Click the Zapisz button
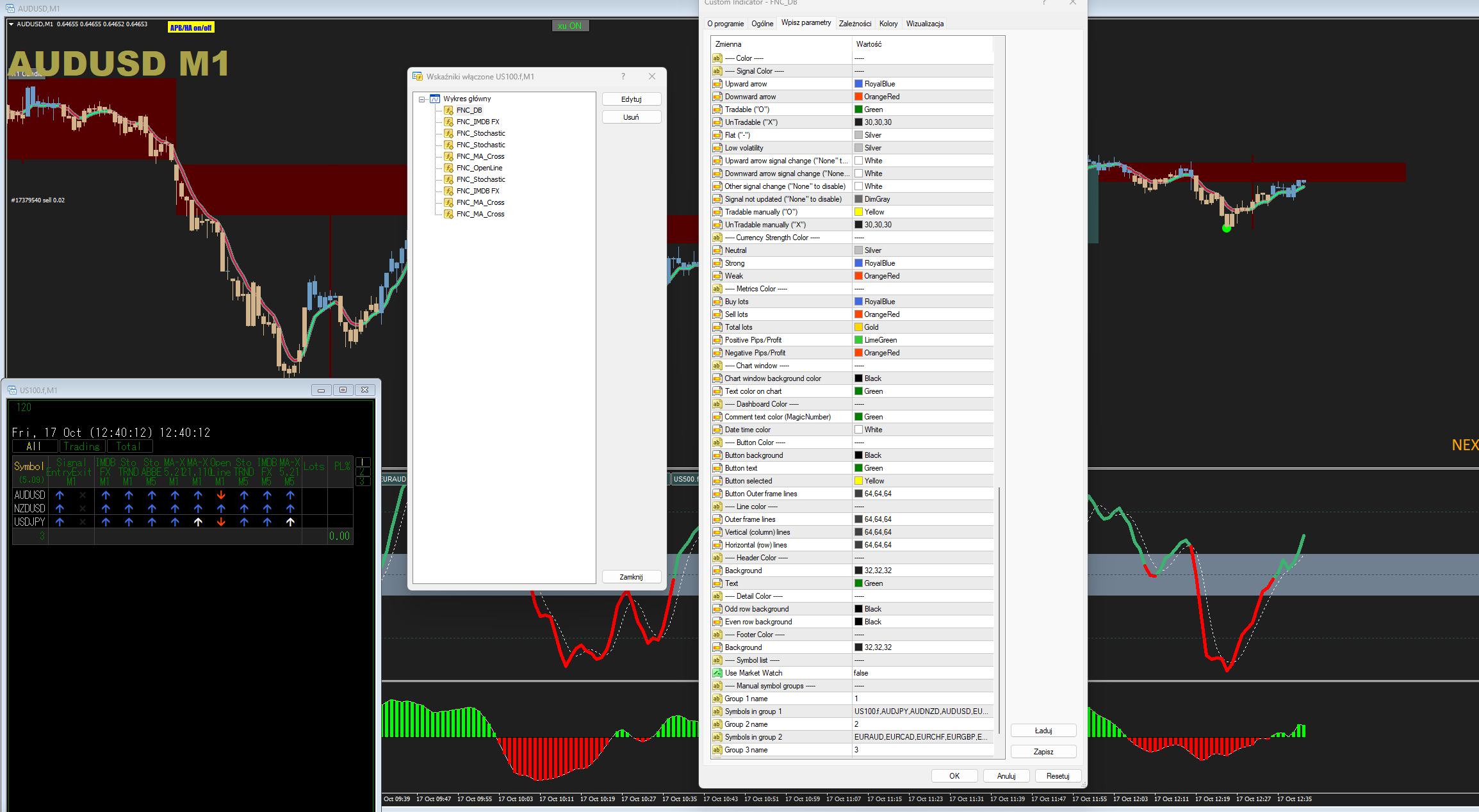This screenshot has width=1479, height=812. (1043, 751)
